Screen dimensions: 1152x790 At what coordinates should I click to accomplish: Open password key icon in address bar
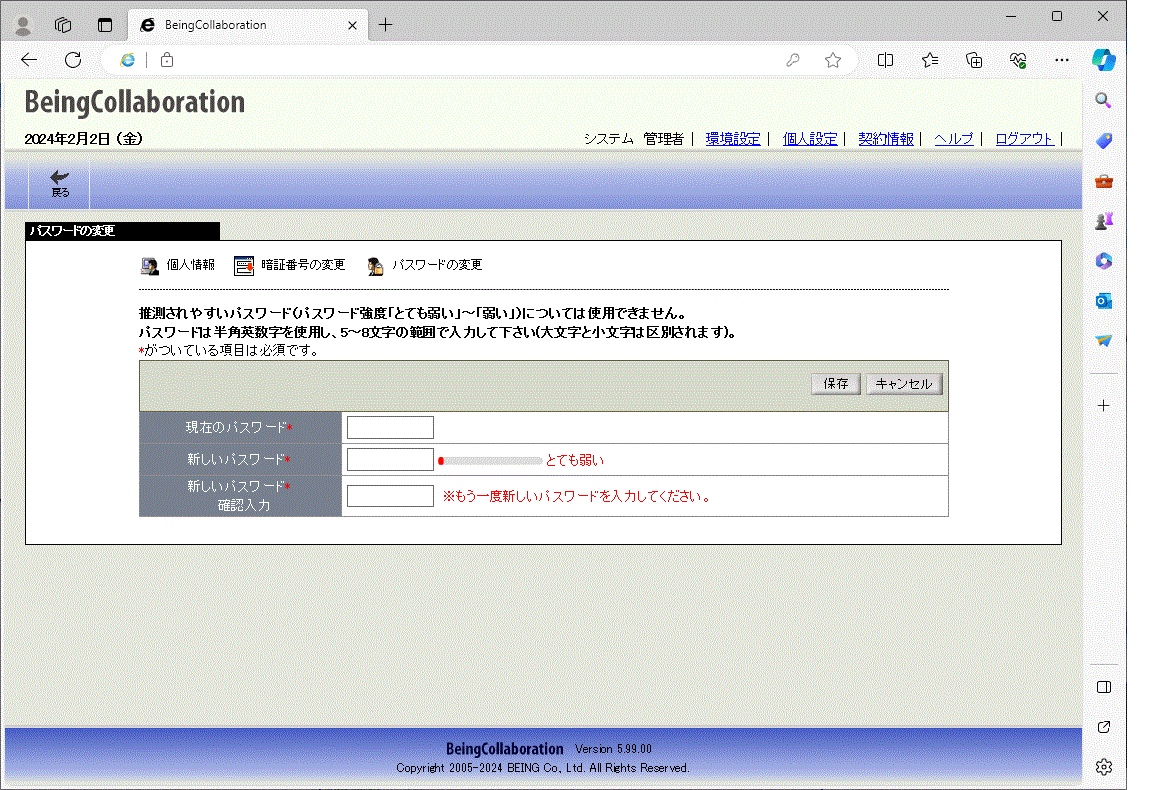[x=793, y=60]
